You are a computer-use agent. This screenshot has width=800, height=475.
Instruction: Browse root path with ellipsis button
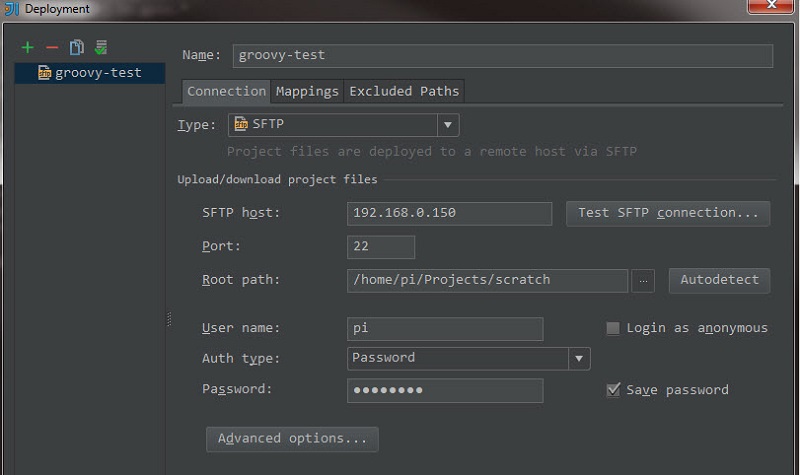pyautogui.click(x=643, y=281)
